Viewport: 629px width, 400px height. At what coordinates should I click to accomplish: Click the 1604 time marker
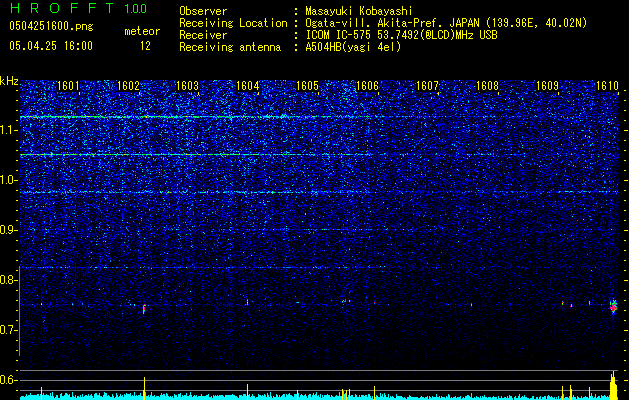click(x=248, y=86)
